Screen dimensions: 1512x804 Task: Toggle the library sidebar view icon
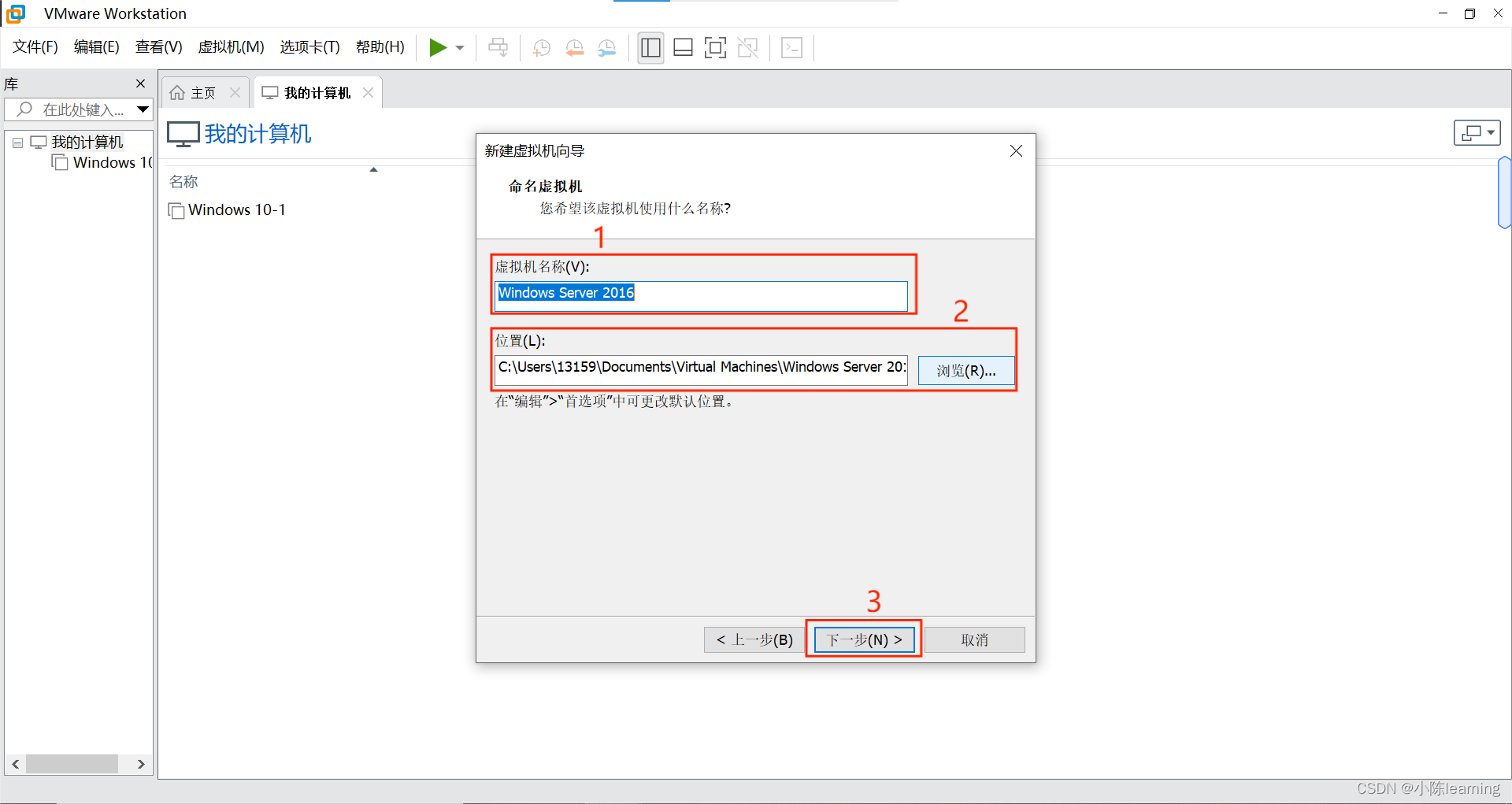tap(650, 47)
